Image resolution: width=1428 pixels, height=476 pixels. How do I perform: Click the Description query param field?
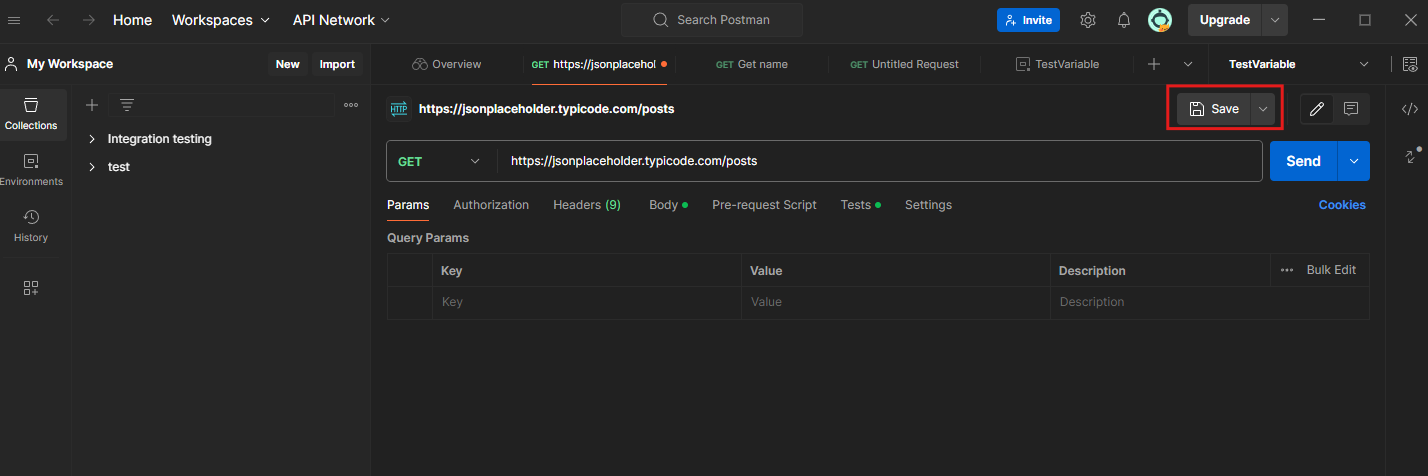point(1209,302)
